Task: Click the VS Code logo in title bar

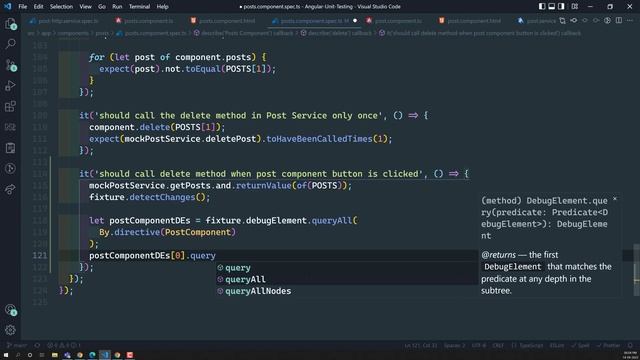Action: point(8,7)
